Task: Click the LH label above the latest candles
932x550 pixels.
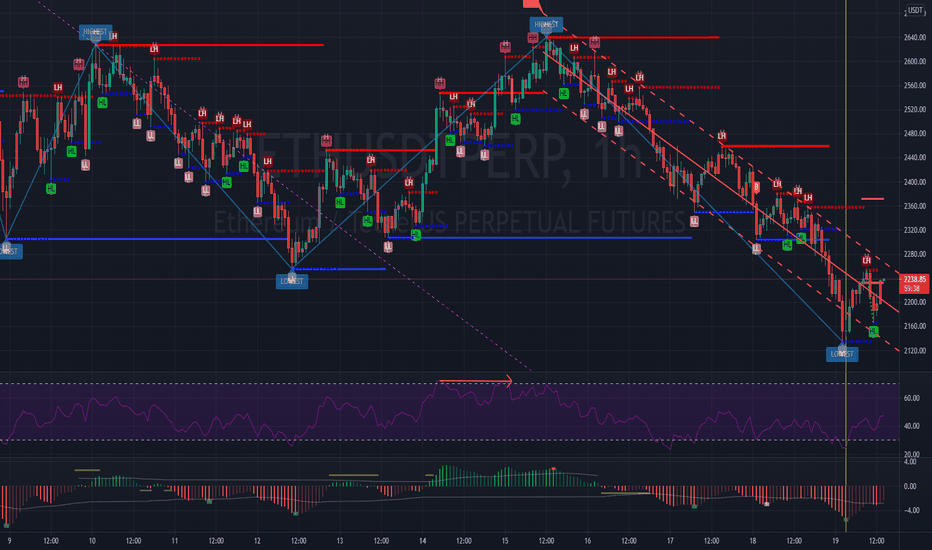Action: pyautogui.click(x=867, y=260)
